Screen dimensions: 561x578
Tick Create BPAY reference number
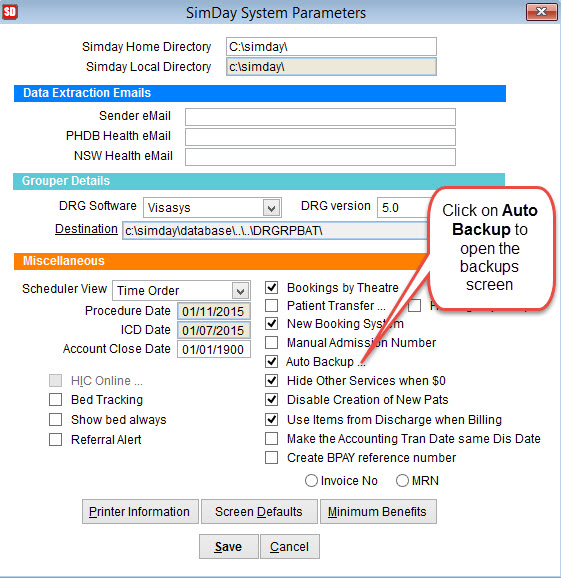tap(272, 457)
